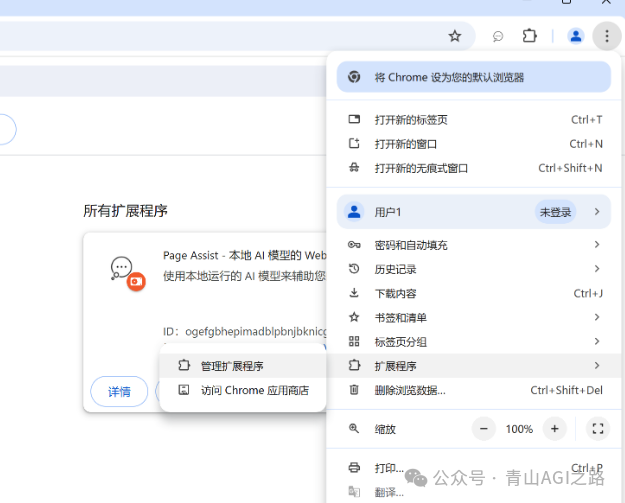Select 翻译 menu item
This screenshot has width=625, height=503.
tap(474, 492)
